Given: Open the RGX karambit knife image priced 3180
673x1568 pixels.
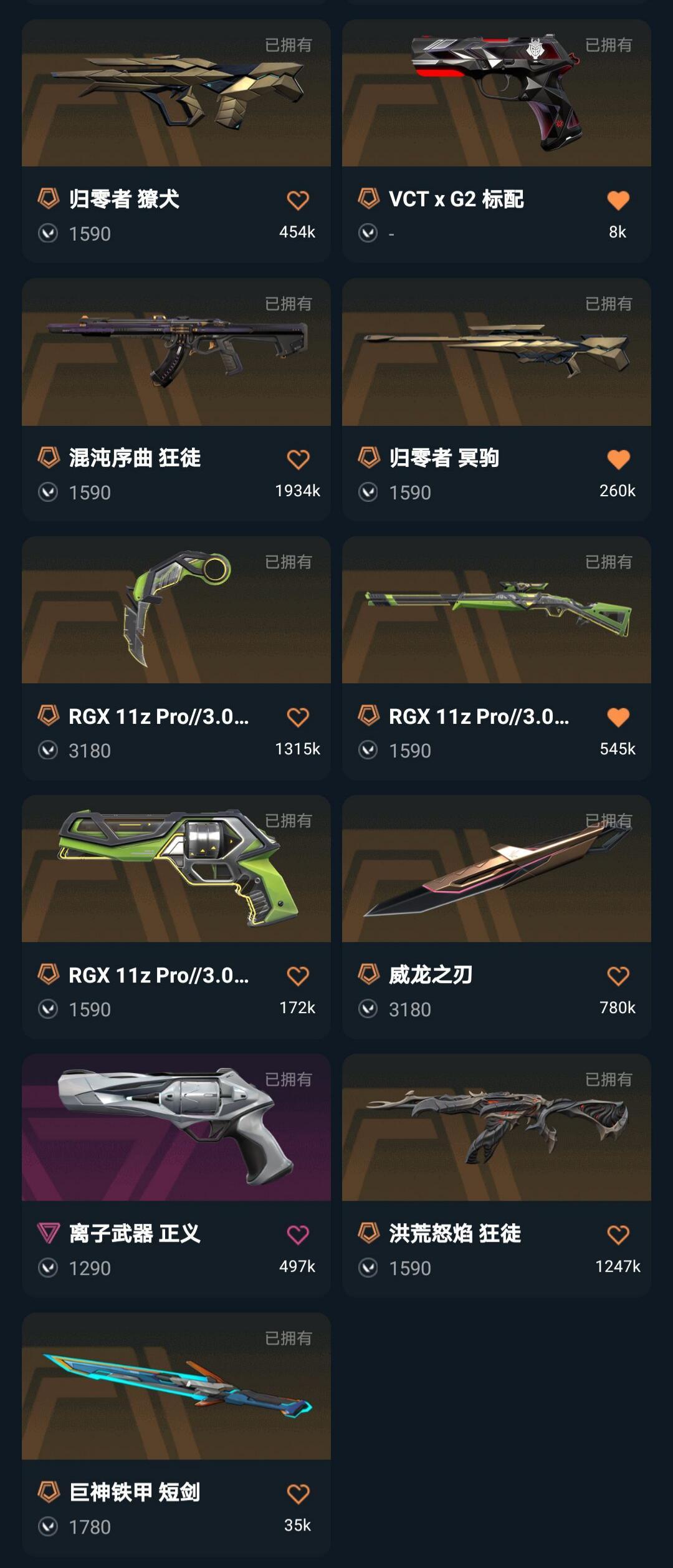Looking at the screenshot, I should [x=176, y=610].
